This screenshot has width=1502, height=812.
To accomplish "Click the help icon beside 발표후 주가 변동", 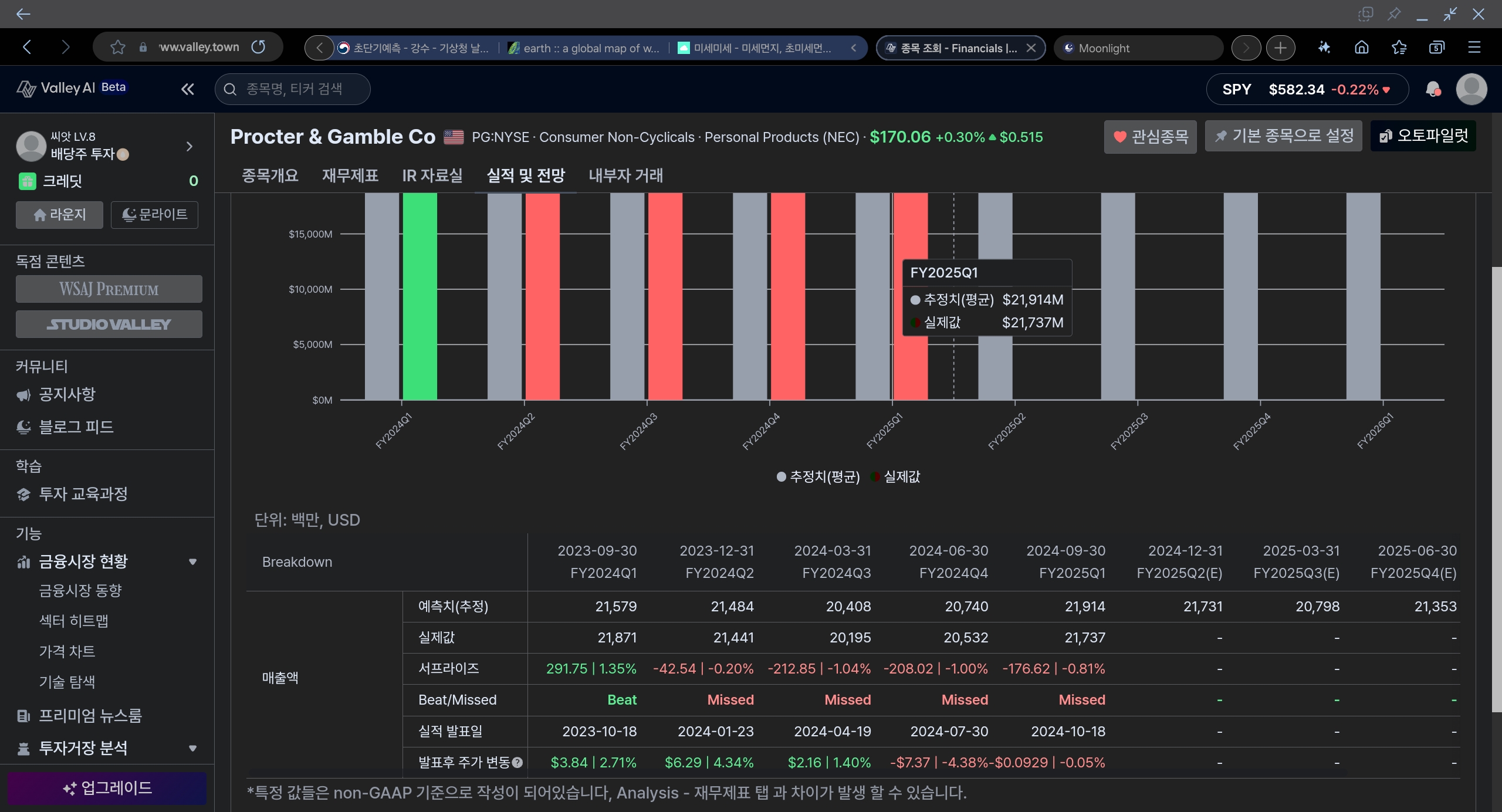I will tap(517, 762).
